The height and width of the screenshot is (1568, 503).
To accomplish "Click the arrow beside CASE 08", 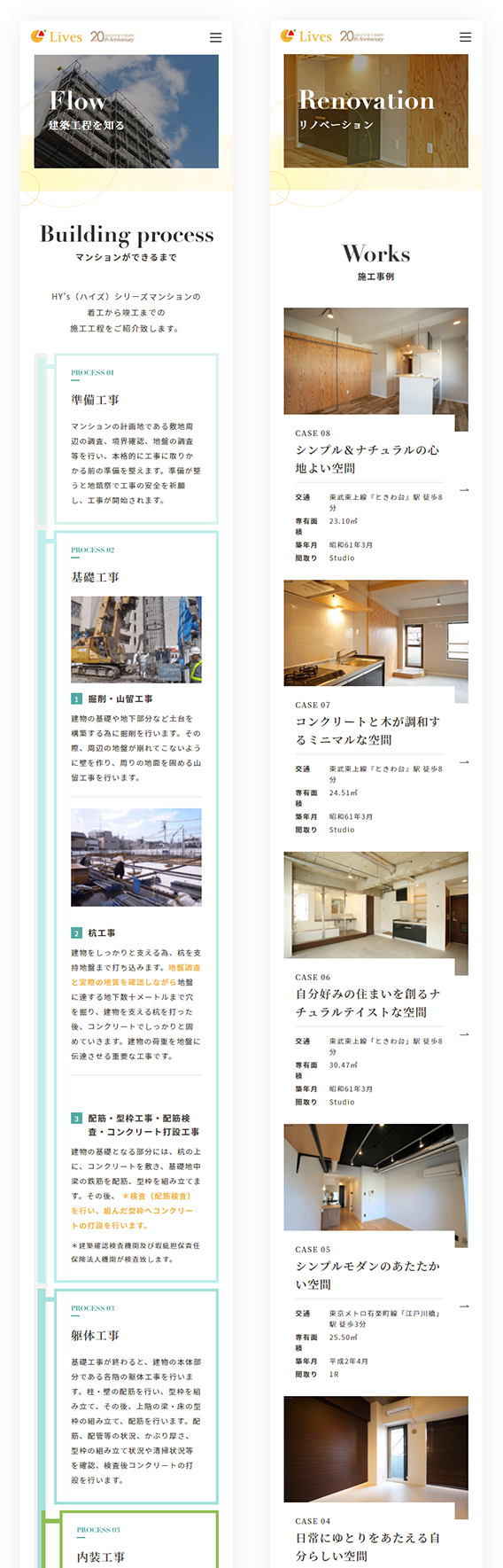I will point(464,489).
